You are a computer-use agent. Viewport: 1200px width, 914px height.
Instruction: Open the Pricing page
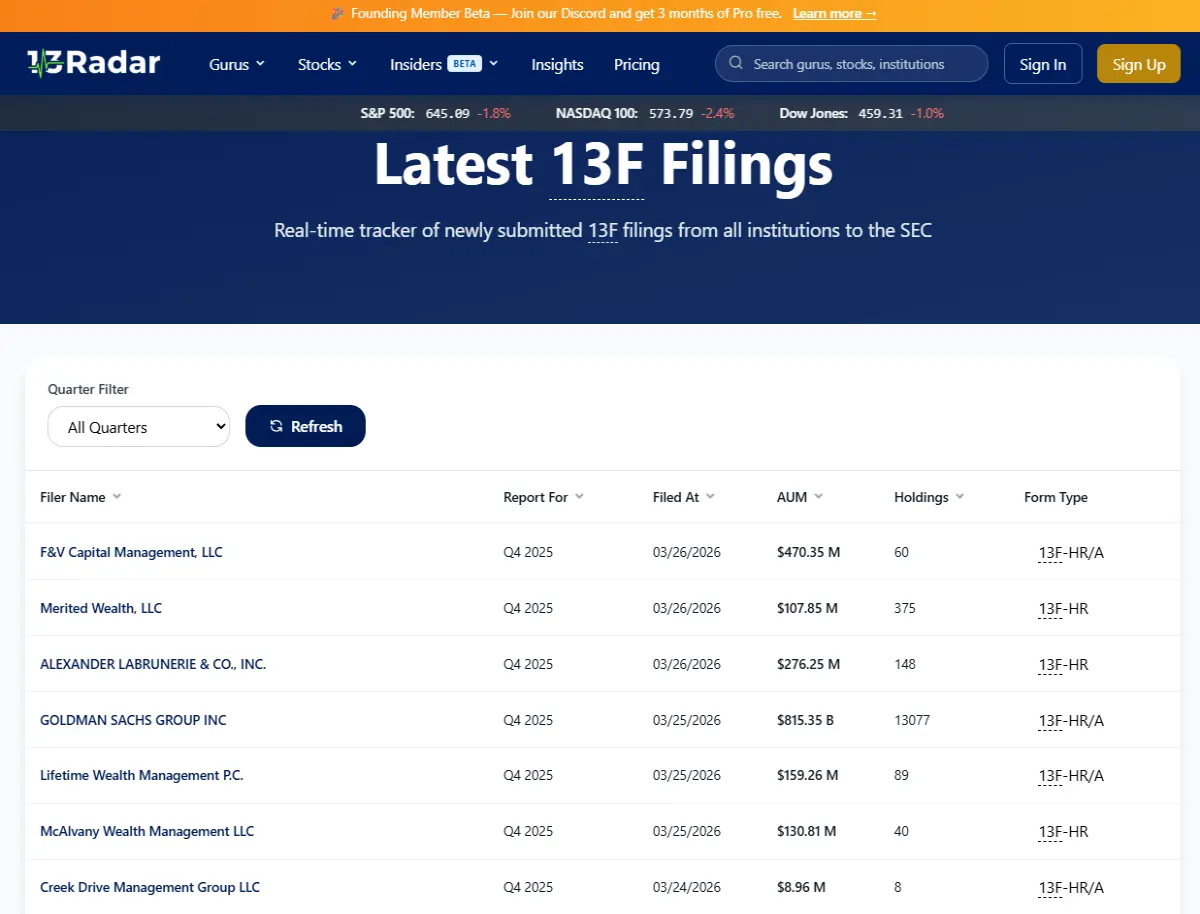pyautogui.click(x=637, y=64)
